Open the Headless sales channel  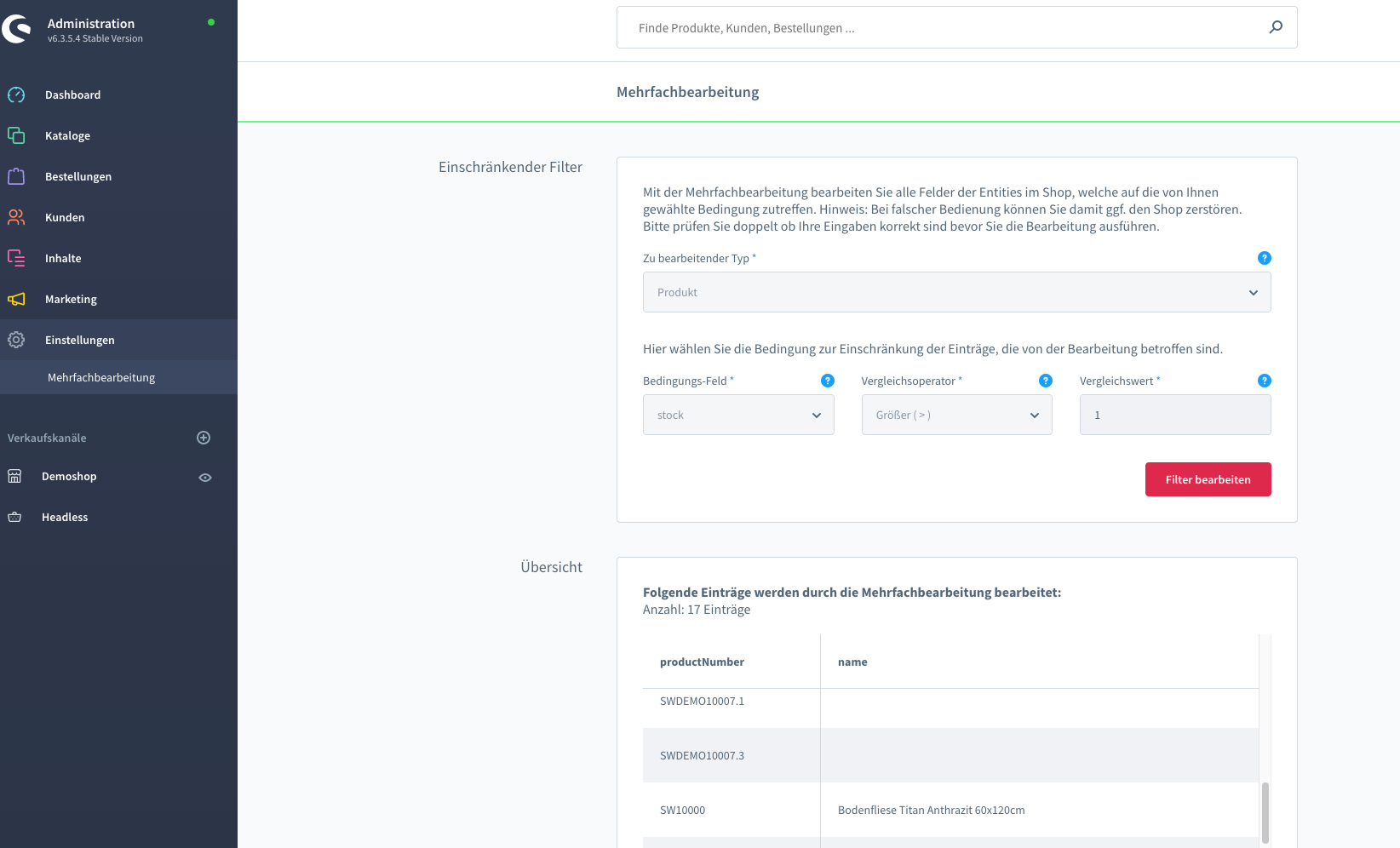[65, 517]
